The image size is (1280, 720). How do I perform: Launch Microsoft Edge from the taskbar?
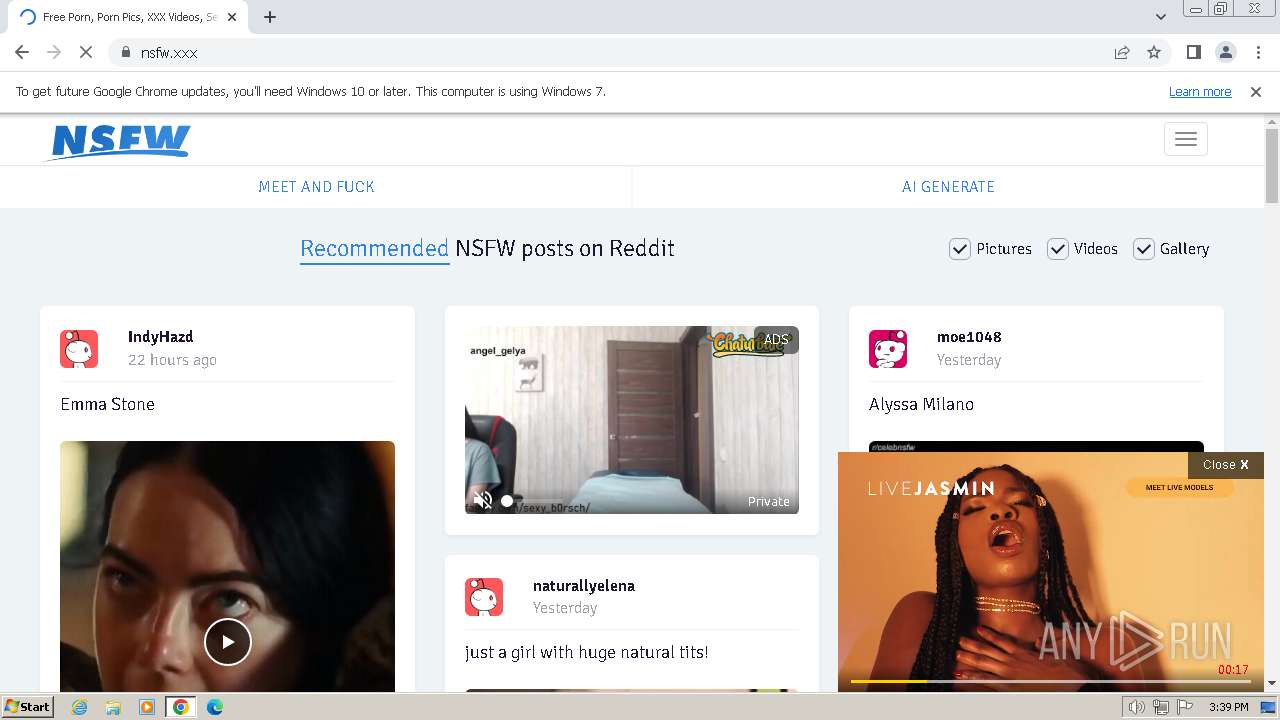tap(215, 707)
